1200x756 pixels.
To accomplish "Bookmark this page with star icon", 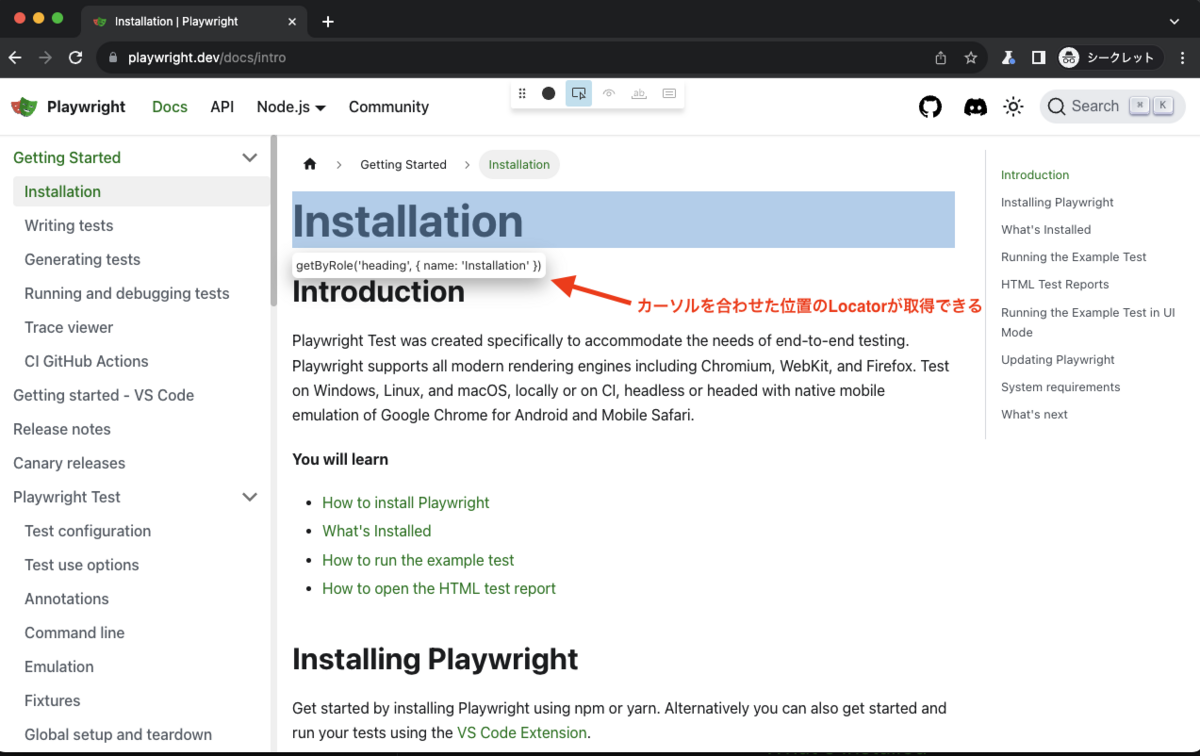I will (x=970, y=58).
